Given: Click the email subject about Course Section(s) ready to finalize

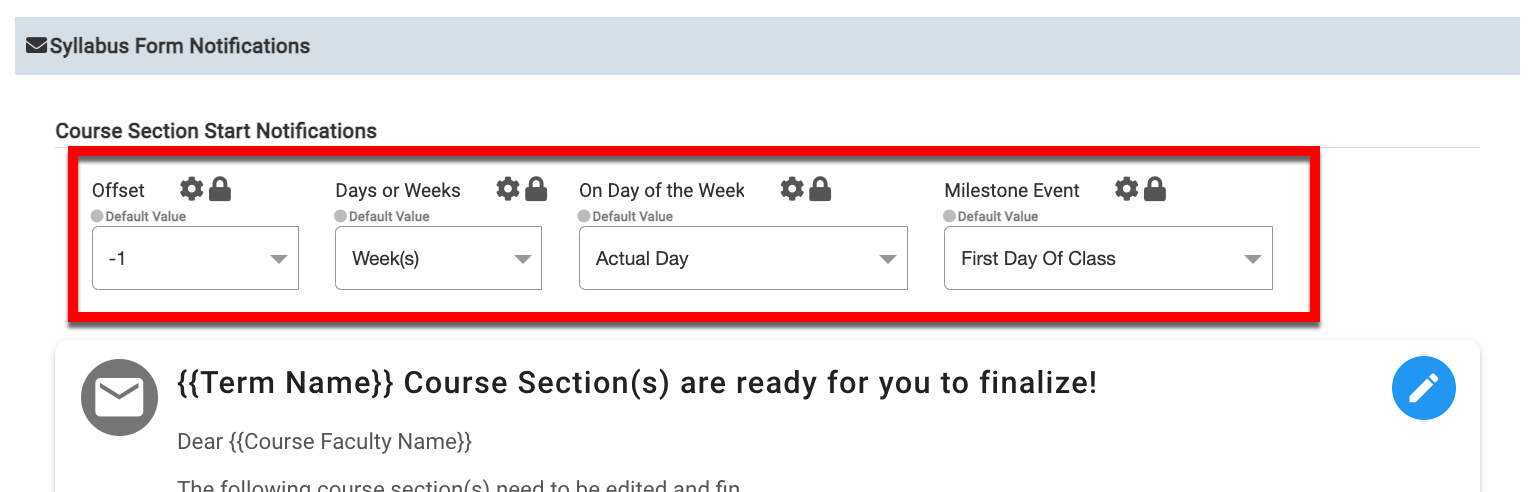Looking at the screenshot, I should pyautogui.click(x=637, y=382).
